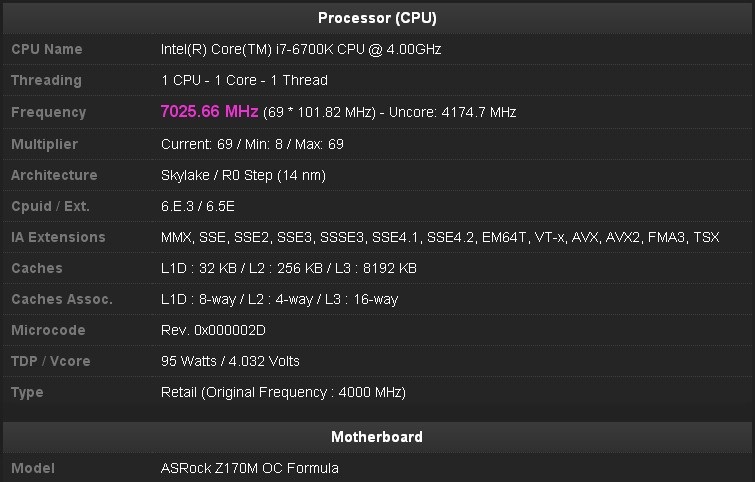The width and height of the screenshot is (755, 482).
Task: Click the Motherboard section header
Action: 377,437
